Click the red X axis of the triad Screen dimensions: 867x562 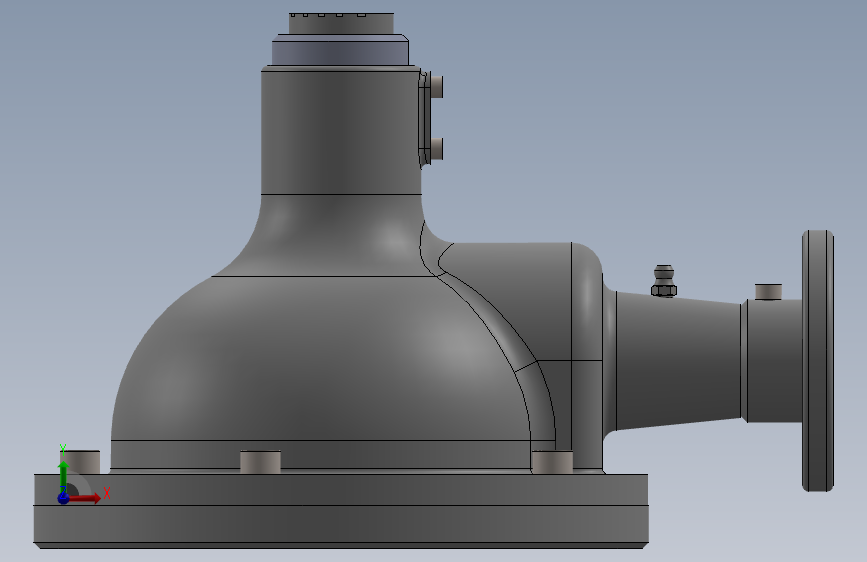point(85,498)
